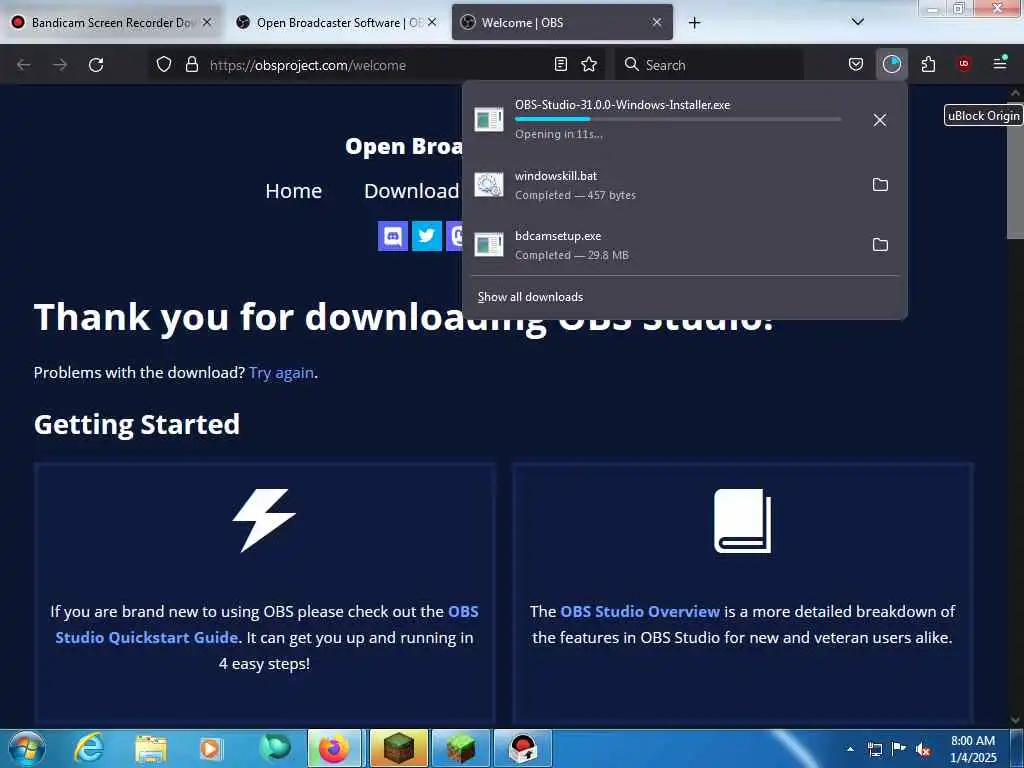Open Windows Explorer from taskbar
The width and height of the screenshot is (1024, 768).
coord(151,748)
